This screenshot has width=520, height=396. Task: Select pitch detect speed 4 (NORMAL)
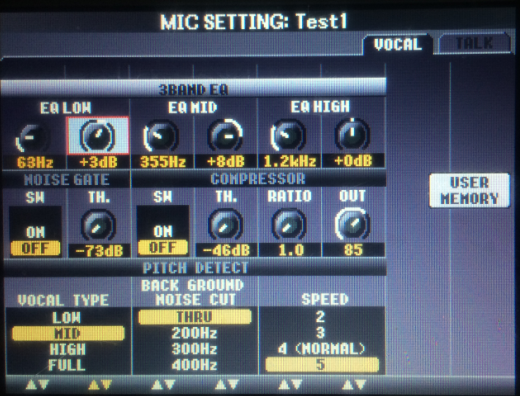tap(322, 349)
